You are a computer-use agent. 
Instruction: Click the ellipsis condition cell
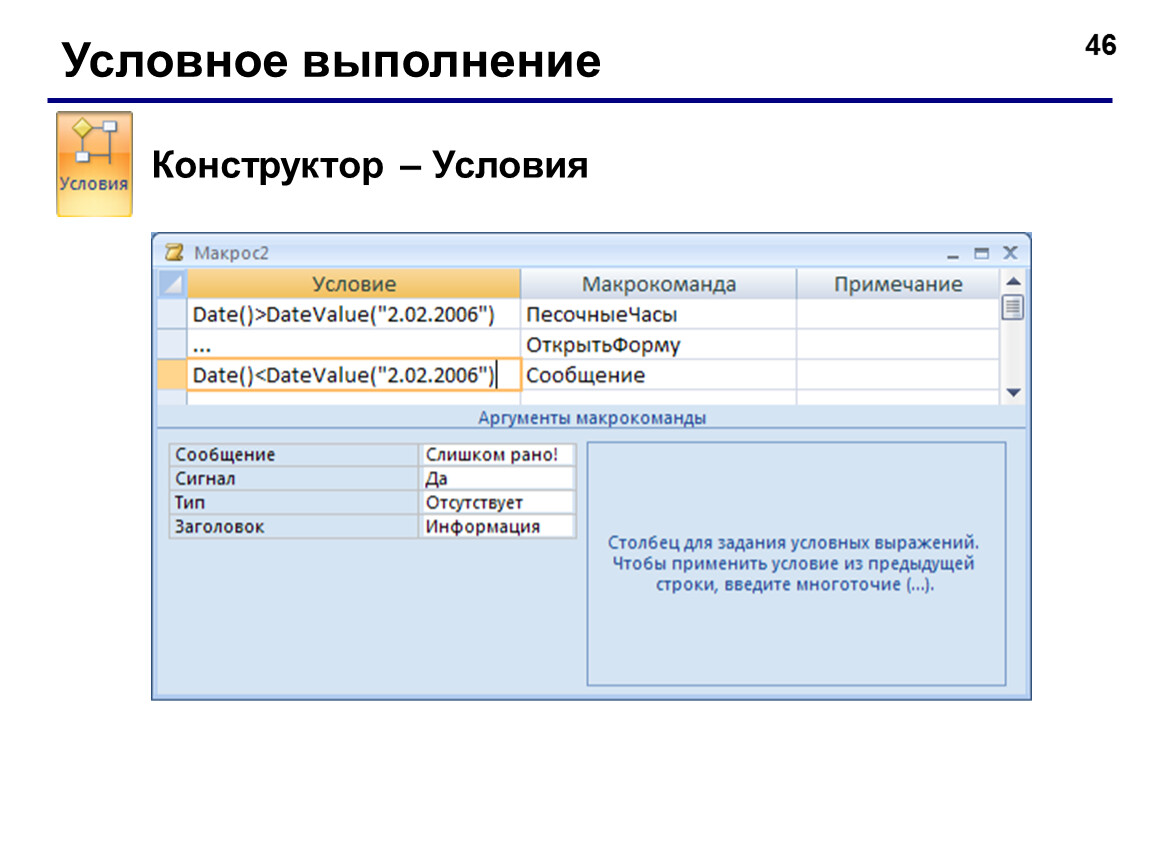354,344
